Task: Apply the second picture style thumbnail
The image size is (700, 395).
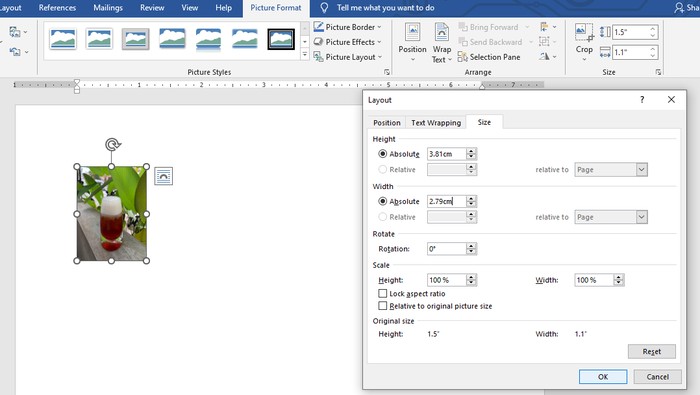Action: coord(99,39)
